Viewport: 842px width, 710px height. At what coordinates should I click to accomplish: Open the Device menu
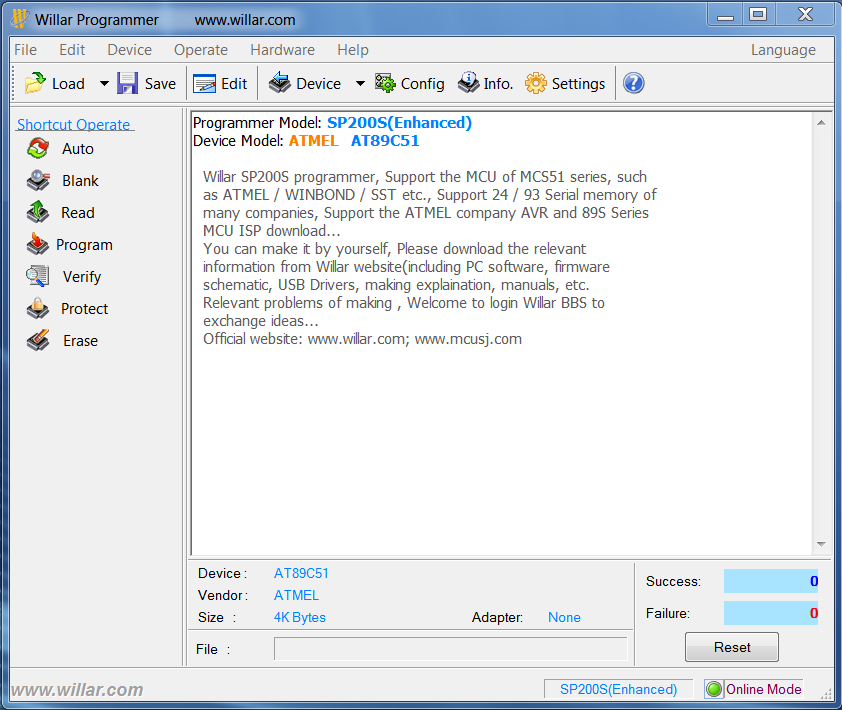tap(129, 50)
